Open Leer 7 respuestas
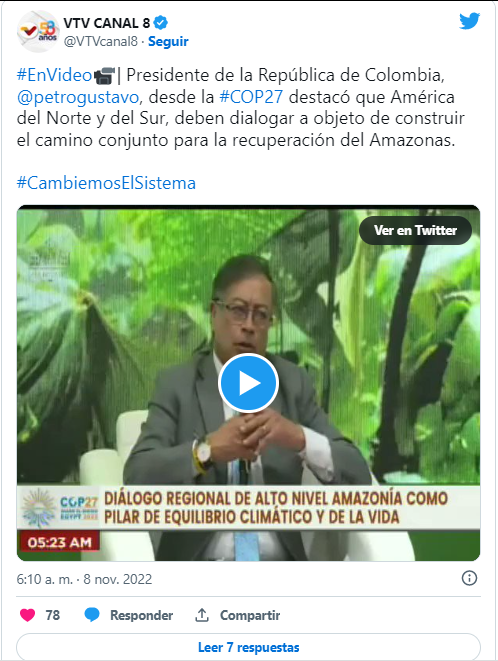498x661 pixels. (248, 647)
